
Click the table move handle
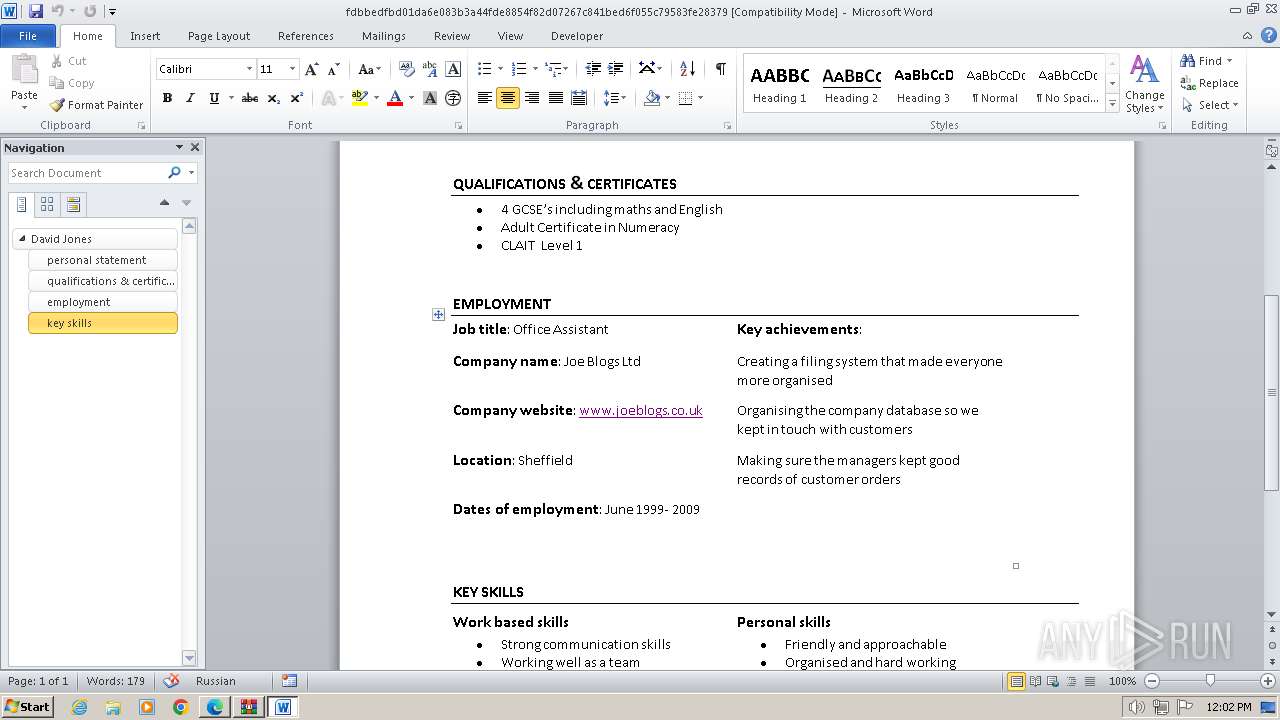438,315
